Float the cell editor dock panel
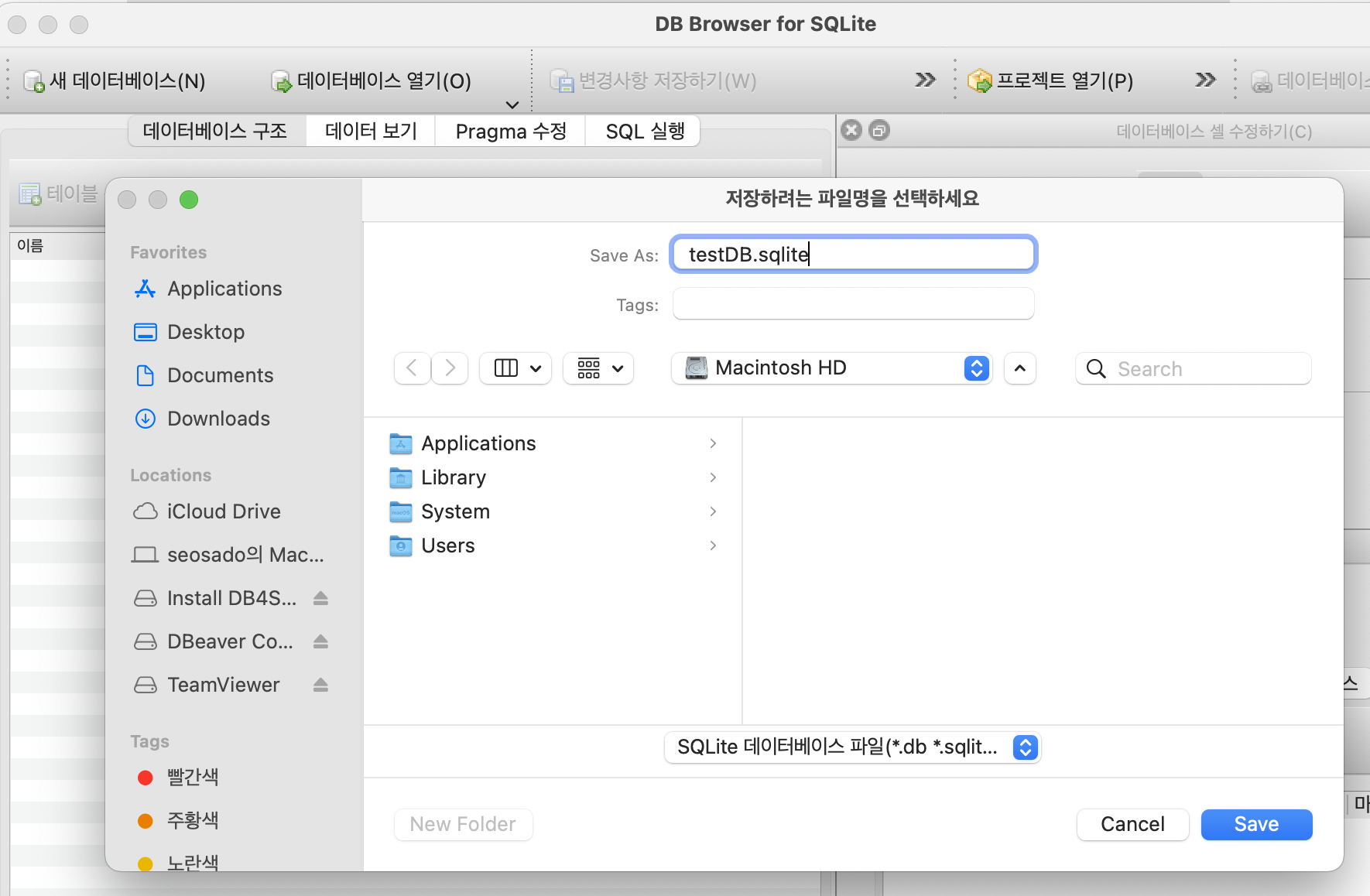Image resolution: width=1370 pixels, height=896 pixels. (x=879, y=130)
